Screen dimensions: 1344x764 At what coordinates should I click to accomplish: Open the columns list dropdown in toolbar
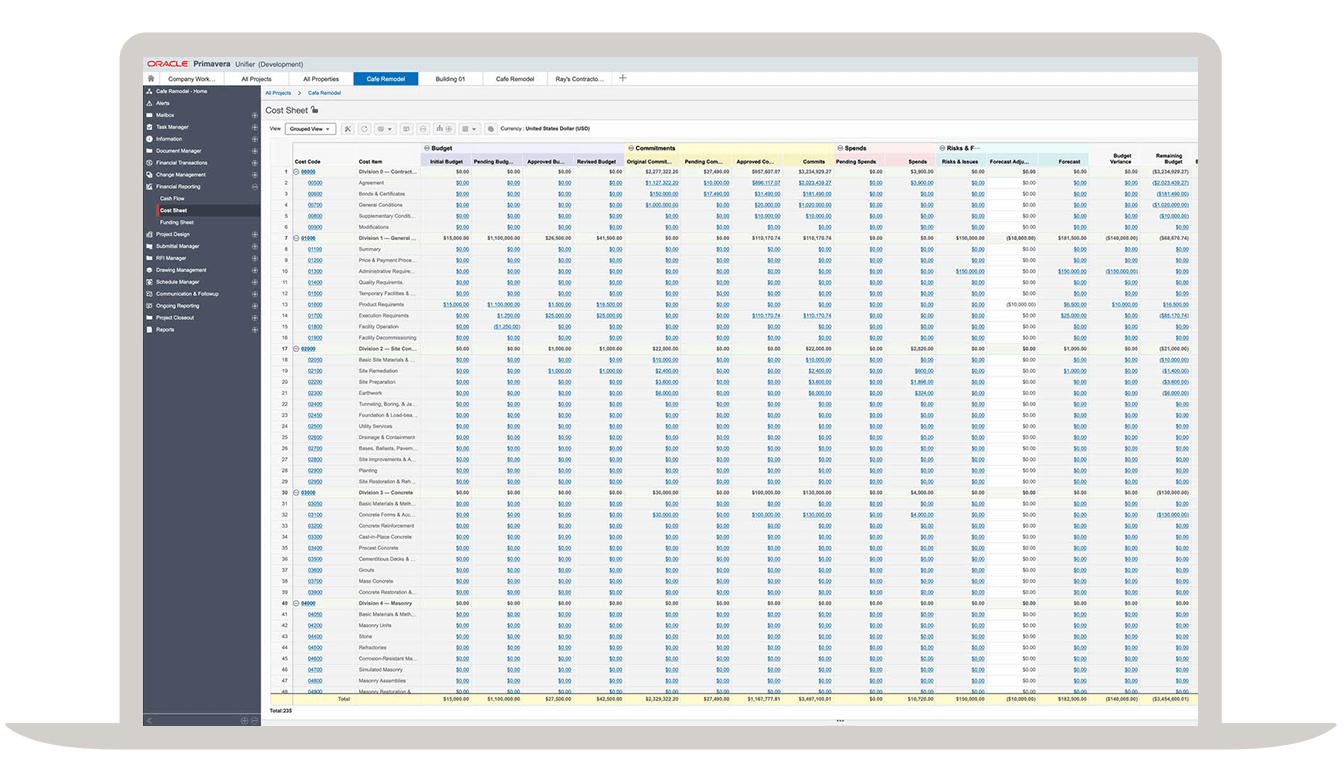[470, 129]
